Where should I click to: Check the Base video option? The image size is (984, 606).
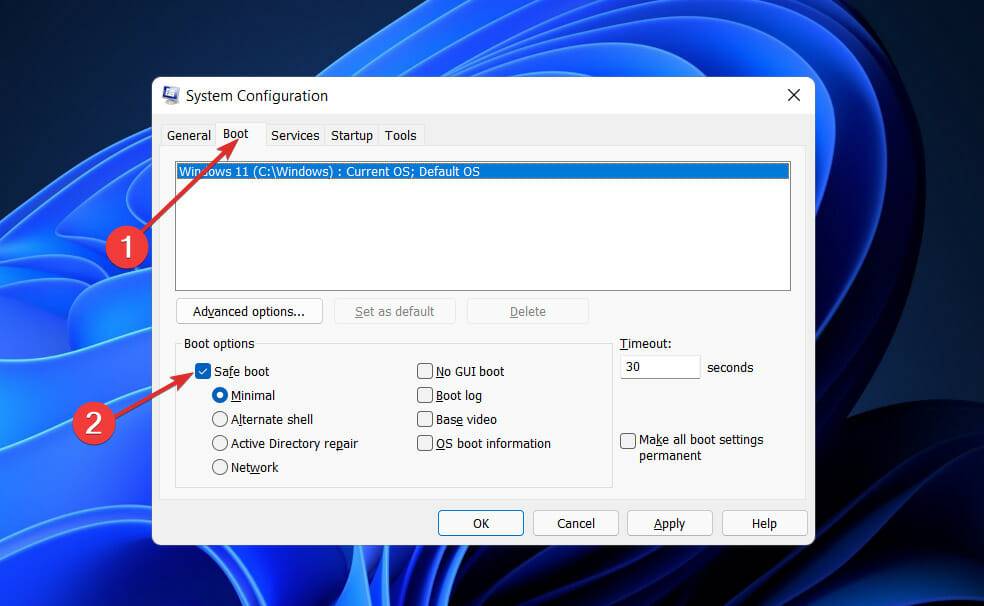425,419
